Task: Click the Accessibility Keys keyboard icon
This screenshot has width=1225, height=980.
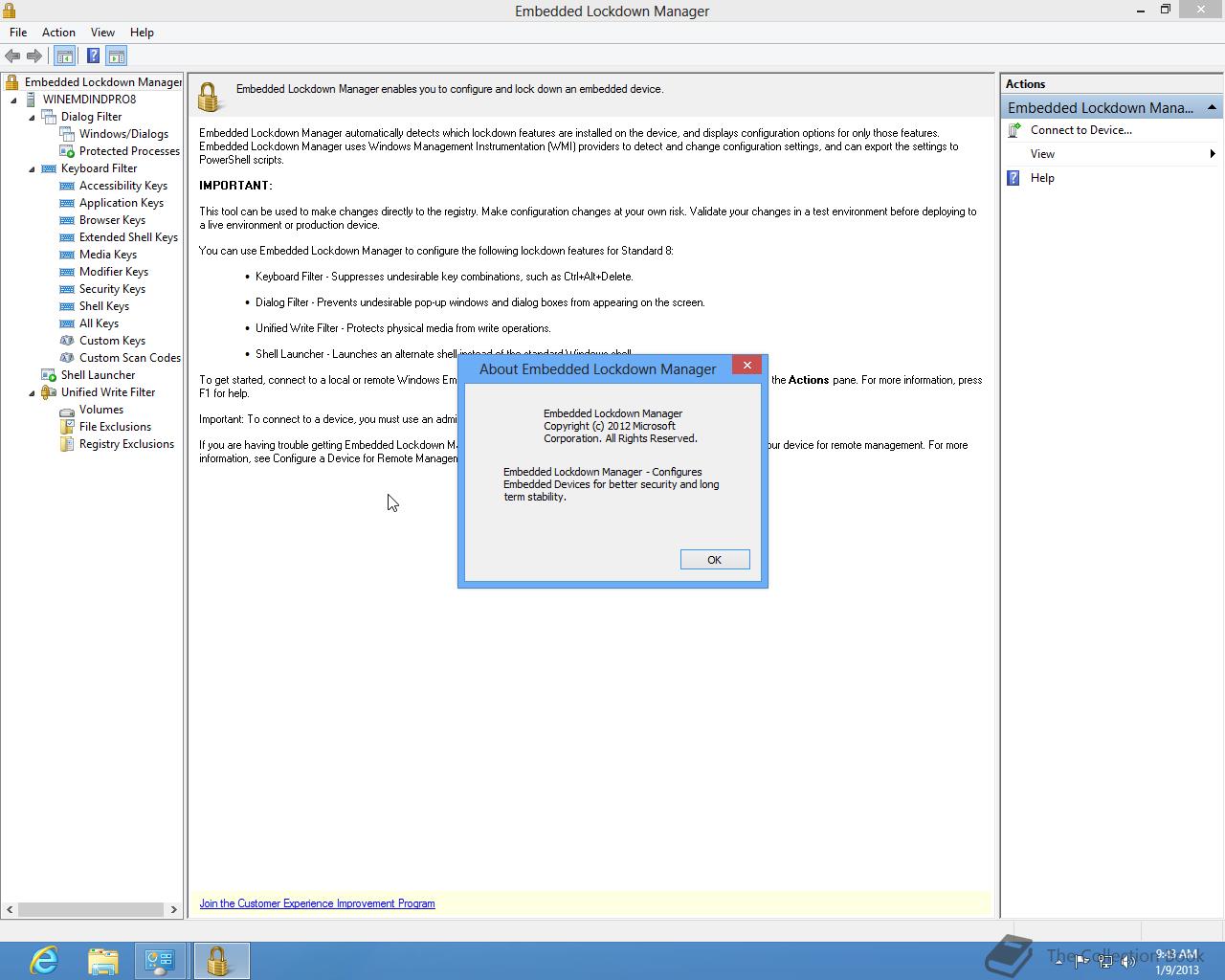Action: click(x=67, y=186)
